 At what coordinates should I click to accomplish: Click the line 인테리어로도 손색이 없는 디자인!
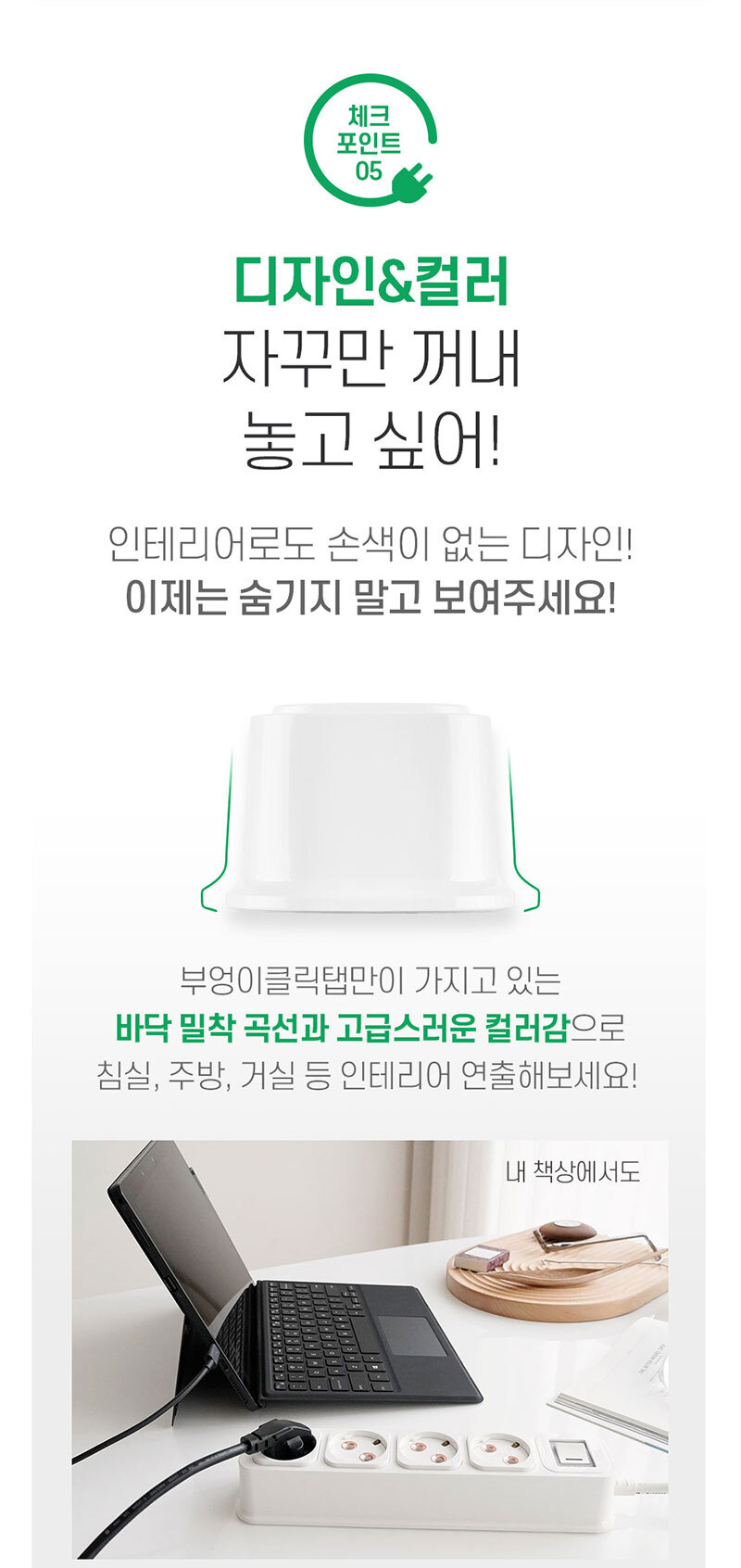point(370,545)
